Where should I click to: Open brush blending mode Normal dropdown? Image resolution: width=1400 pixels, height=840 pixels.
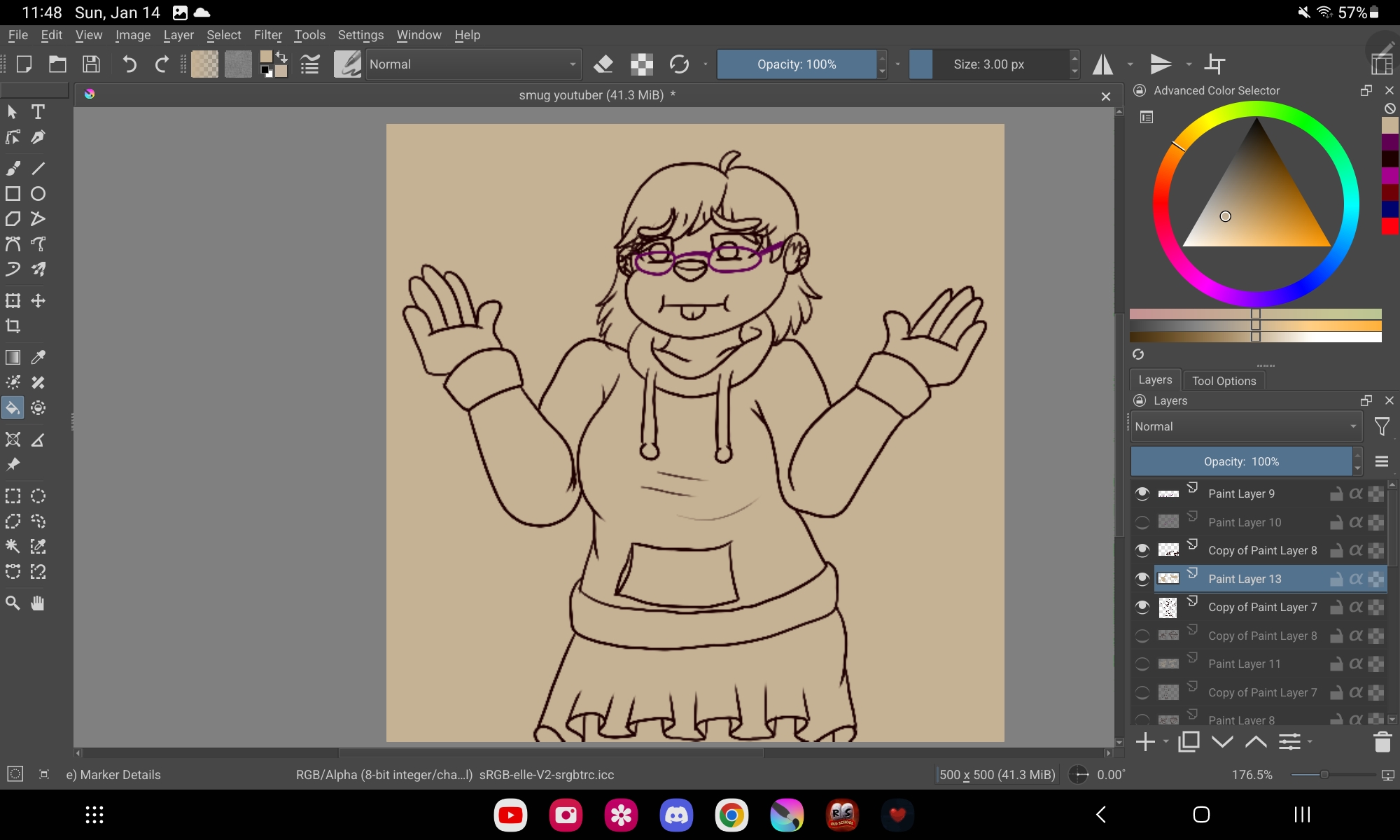pyautogui.click(x=473, y=64)
